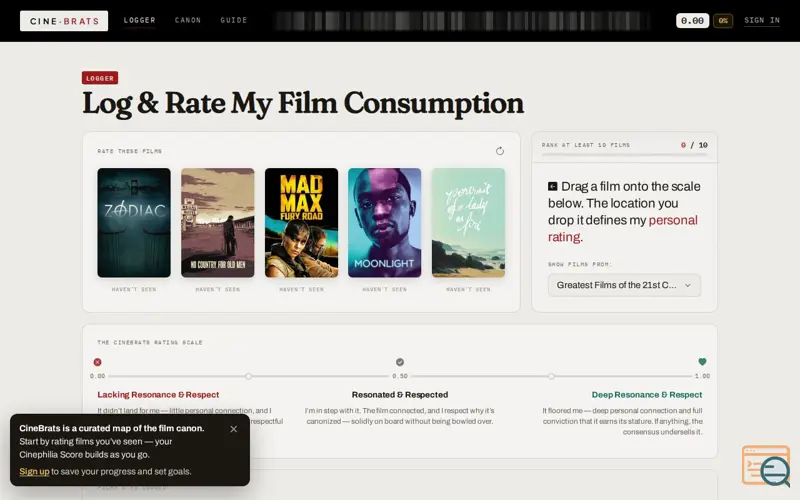Select the No Country for Old Men poster
This screenshot has height=500, width=800.
click(218, 223)
